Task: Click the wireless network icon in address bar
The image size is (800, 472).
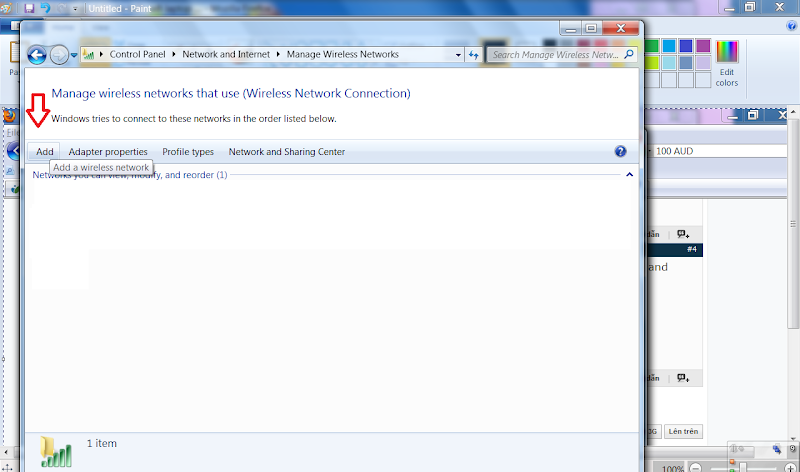Action: (89, 55)
